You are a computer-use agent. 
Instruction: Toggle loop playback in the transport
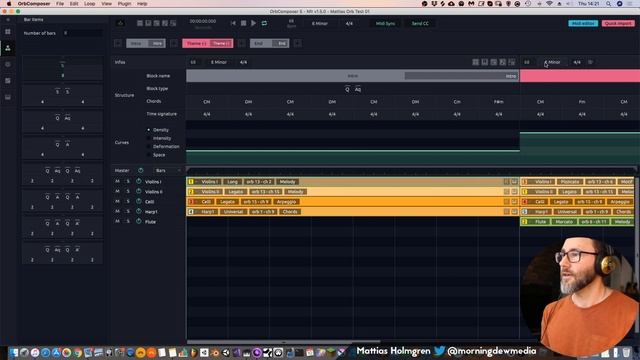[264, 23]
